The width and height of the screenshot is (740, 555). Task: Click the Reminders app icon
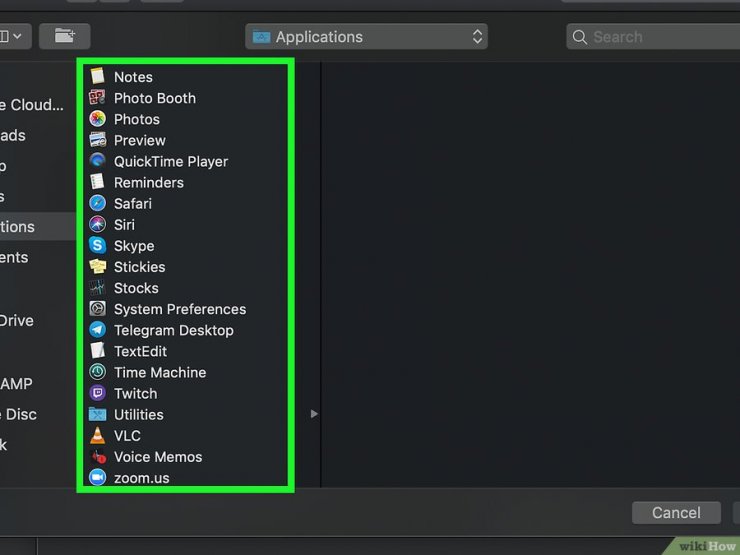(x=97, y=182)
